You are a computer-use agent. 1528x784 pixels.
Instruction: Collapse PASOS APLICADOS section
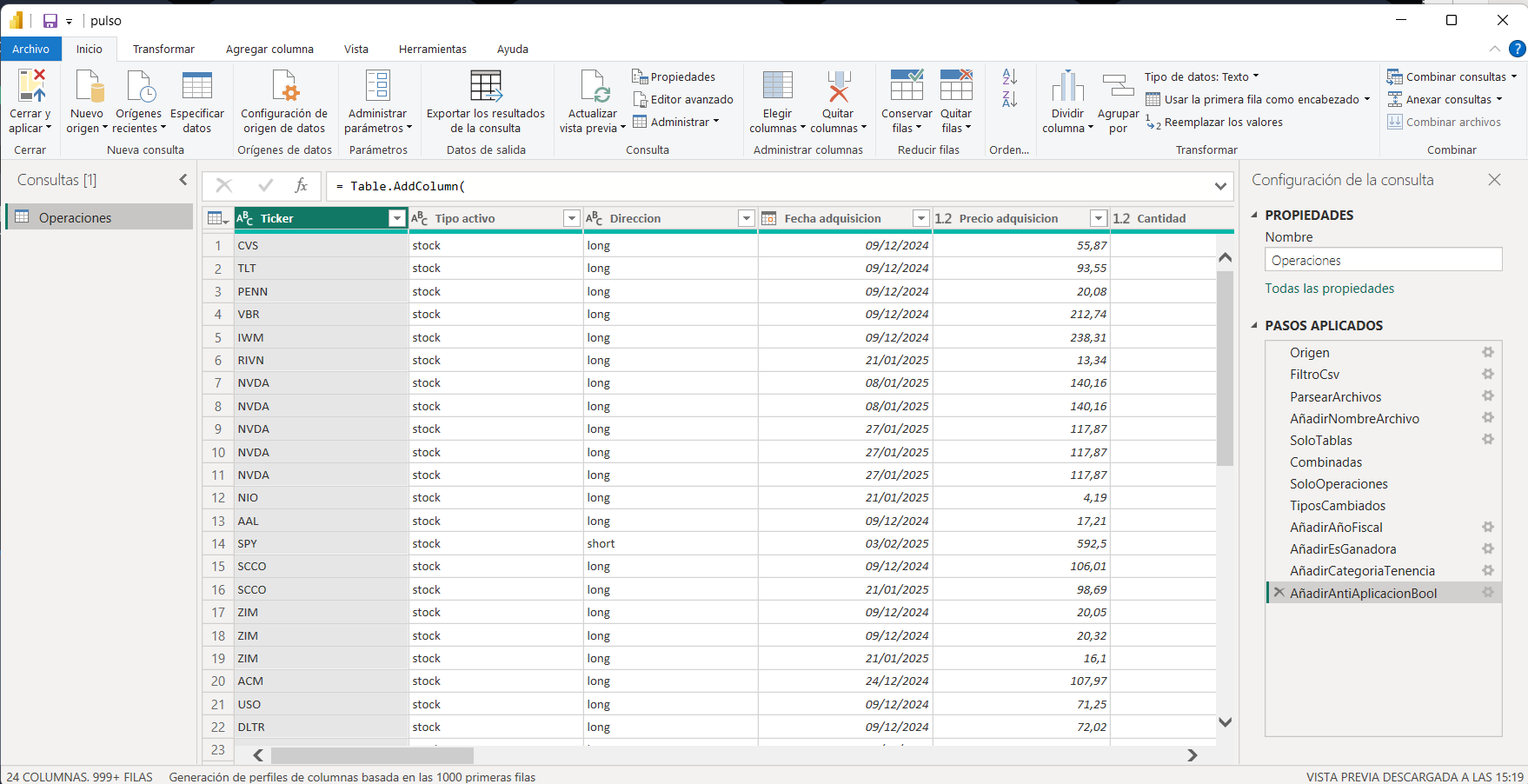point(1254,325)
